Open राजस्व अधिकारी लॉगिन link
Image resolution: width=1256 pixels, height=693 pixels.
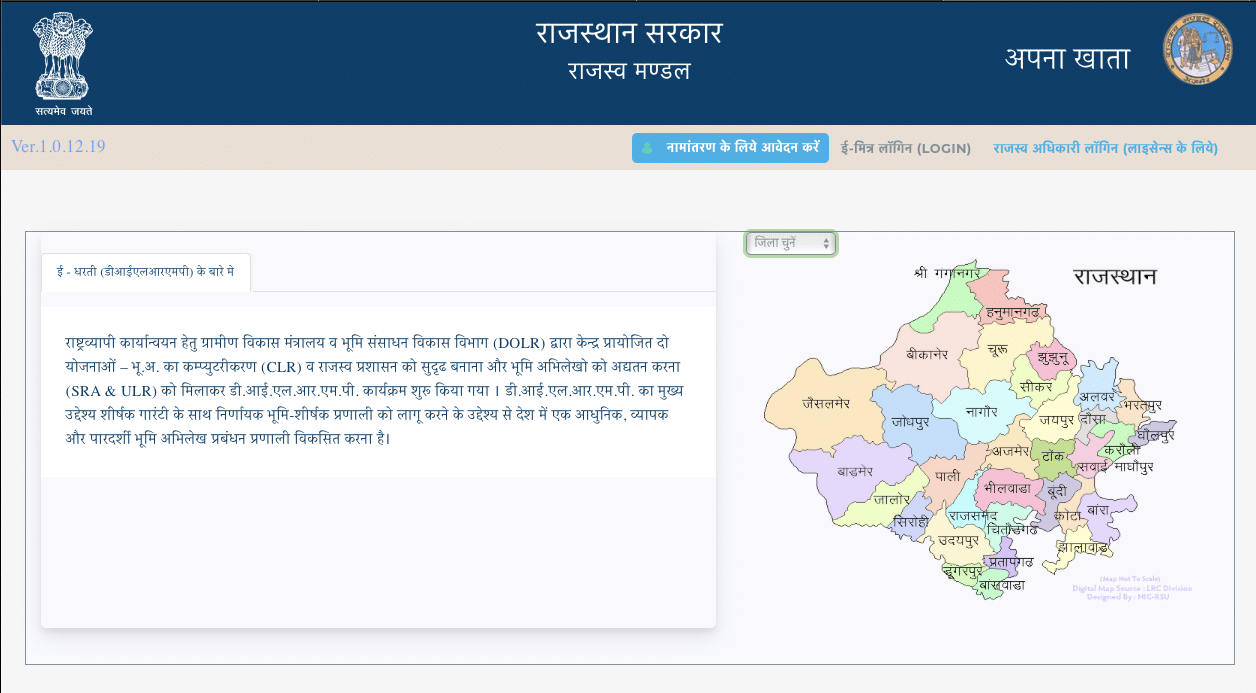point(1105,148)
